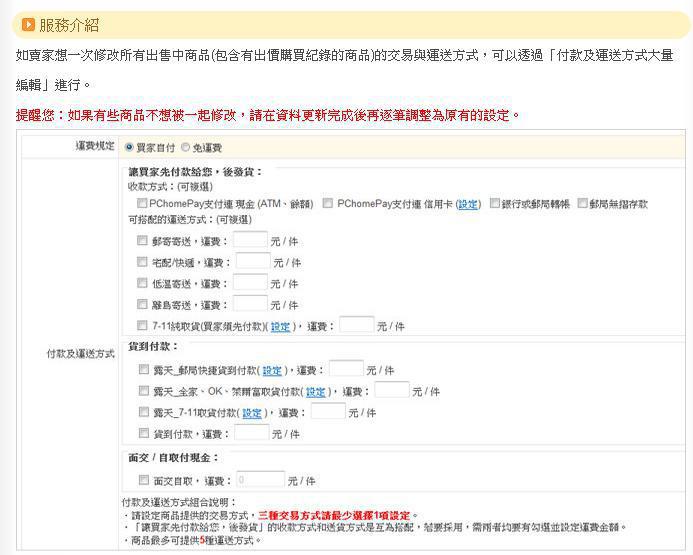Screen dimensions: 693x555
Task: Check PChomePay支付連 現金 (ATM、餘額) option
Action: (x=142, y=203)
